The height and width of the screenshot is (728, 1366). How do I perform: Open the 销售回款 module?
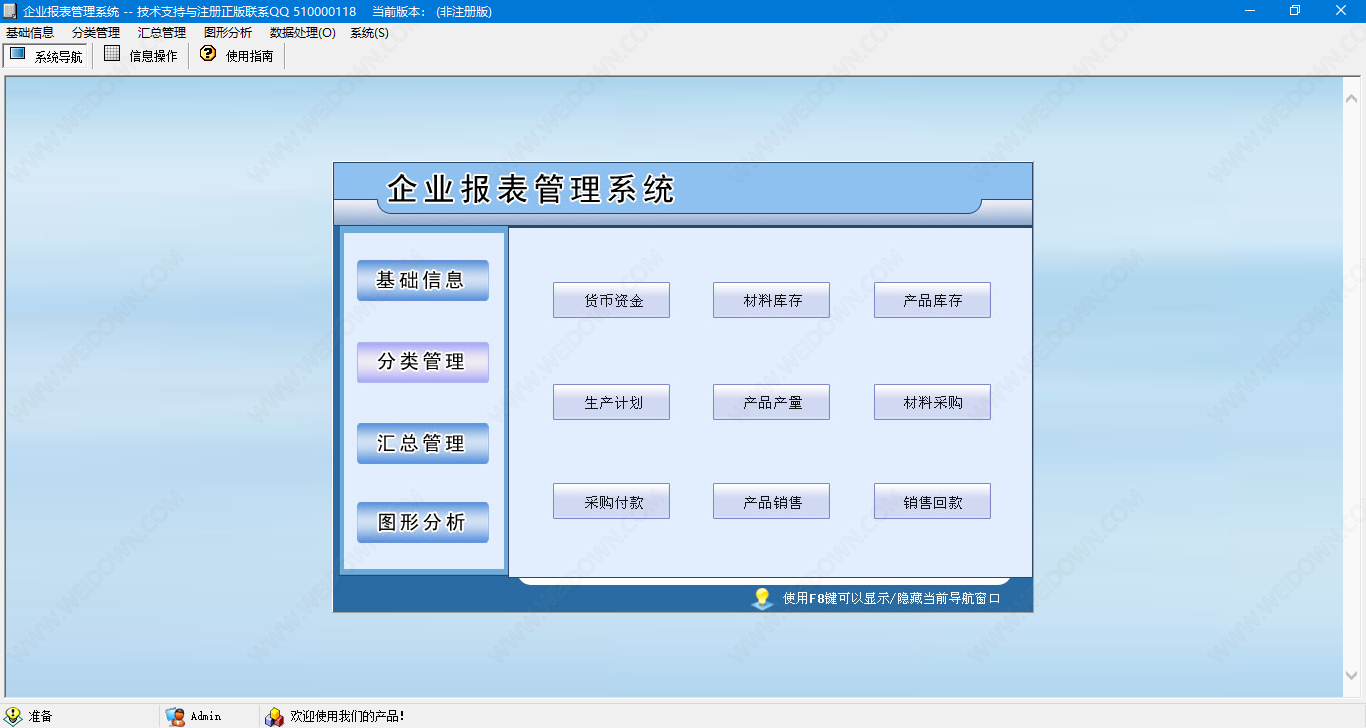pos(932,502)
